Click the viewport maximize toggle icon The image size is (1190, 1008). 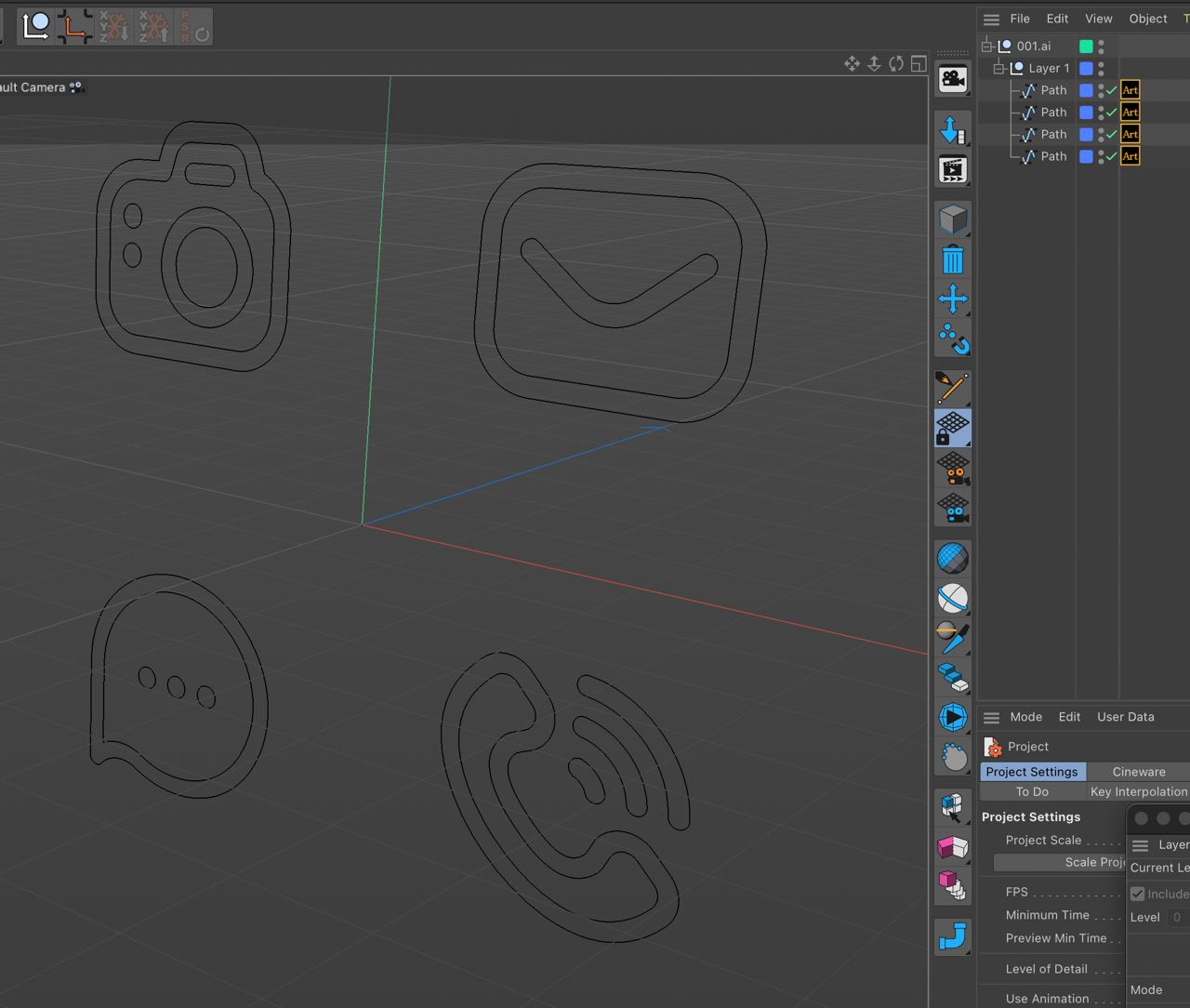point(919,63)
